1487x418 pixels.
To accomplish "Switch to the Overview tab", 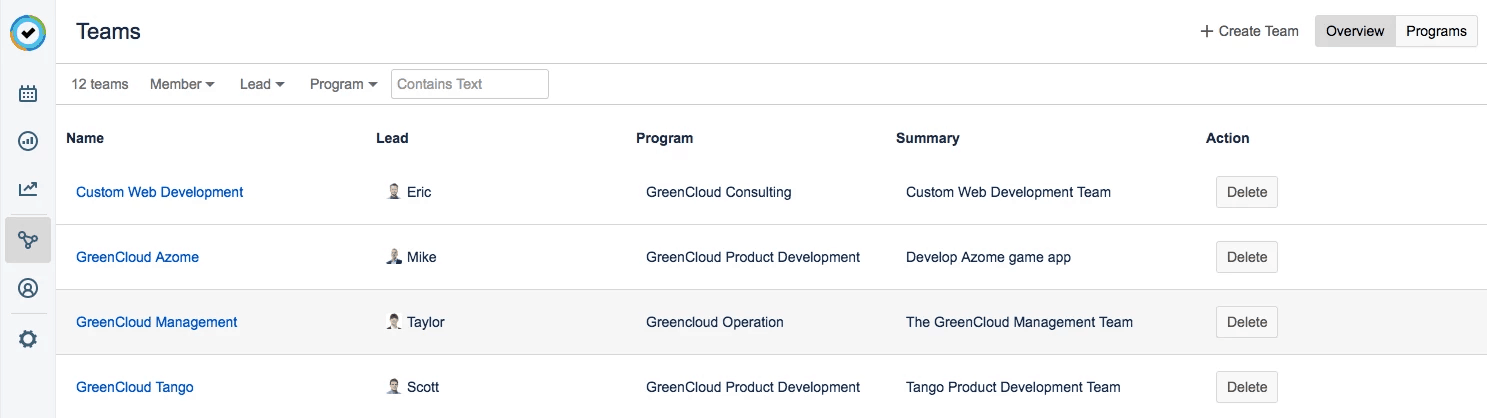I will coord(1354,31).
